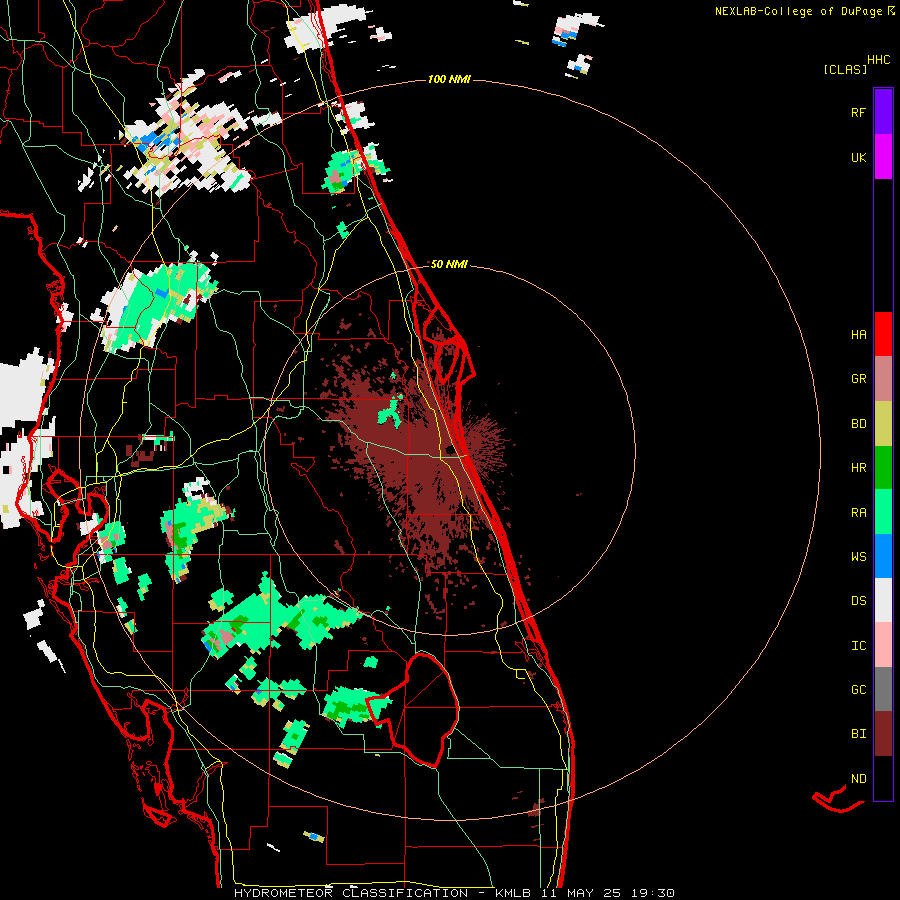Click the HR legend label

pyautogui.click(x=858, y=468)
